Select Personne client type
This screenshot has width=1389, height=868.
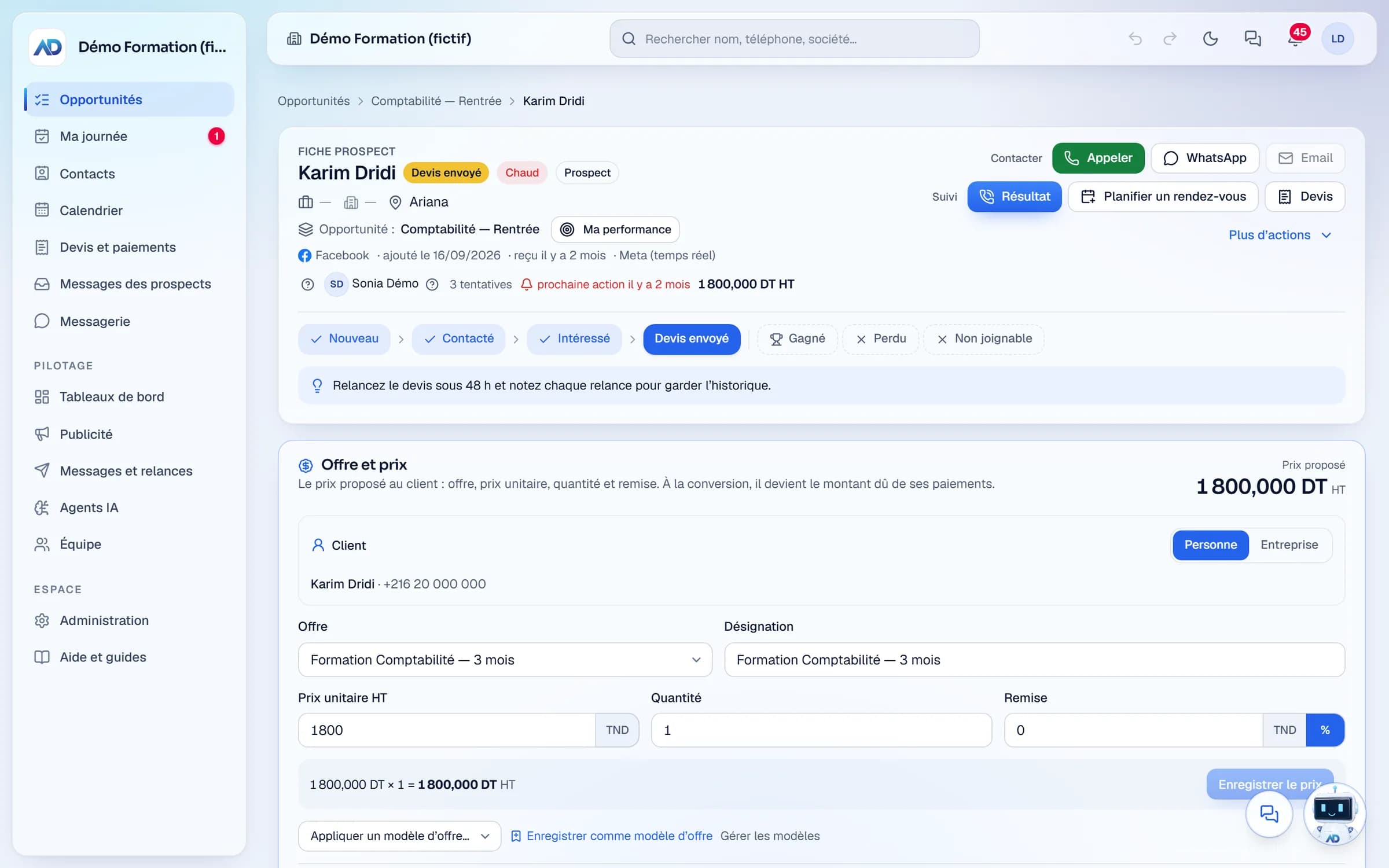pos(1210,545)
